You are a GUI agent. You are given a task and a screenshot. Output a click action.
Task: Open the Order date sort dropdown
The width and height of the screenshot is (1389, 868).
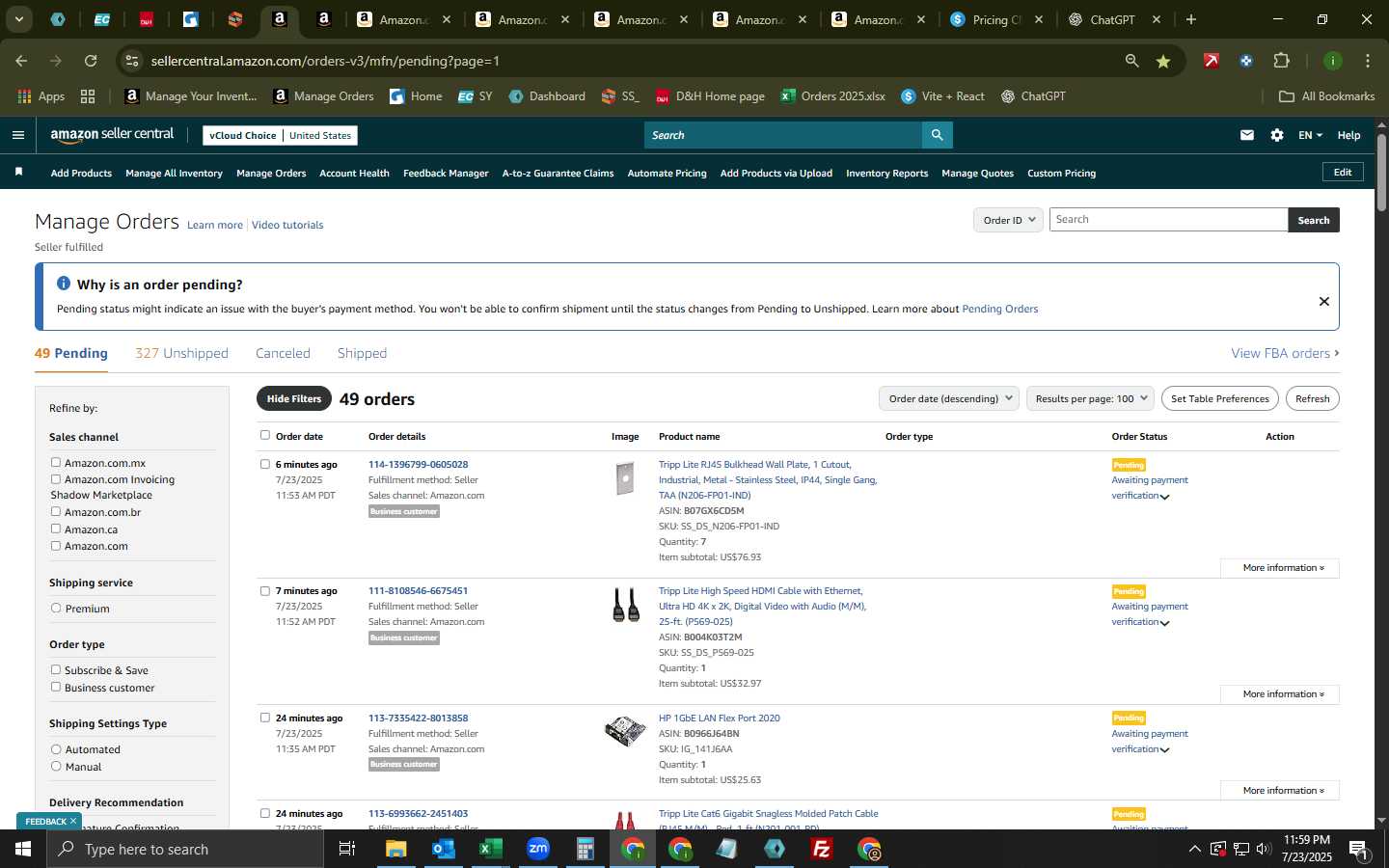coord(949,398)
